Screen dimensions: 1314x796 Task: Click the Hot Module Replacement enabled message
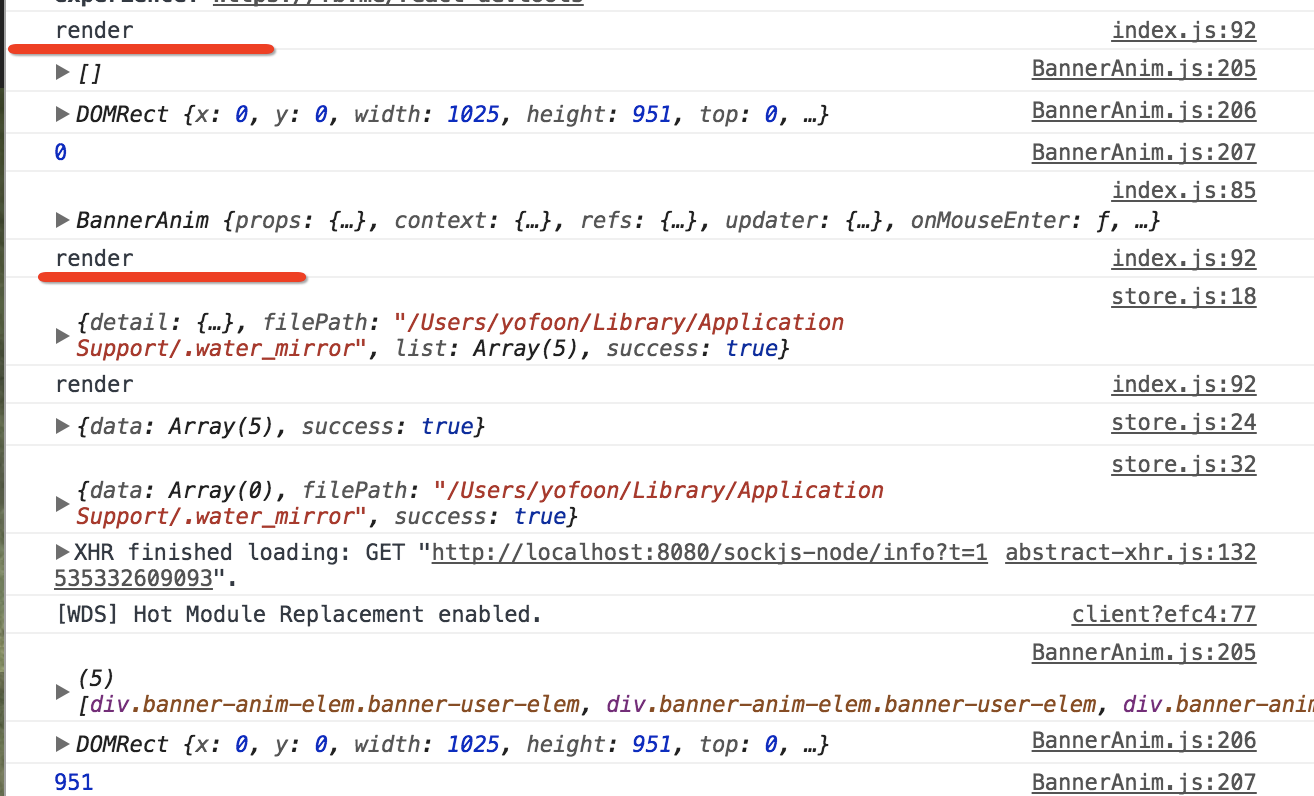[x=299, y=614]
